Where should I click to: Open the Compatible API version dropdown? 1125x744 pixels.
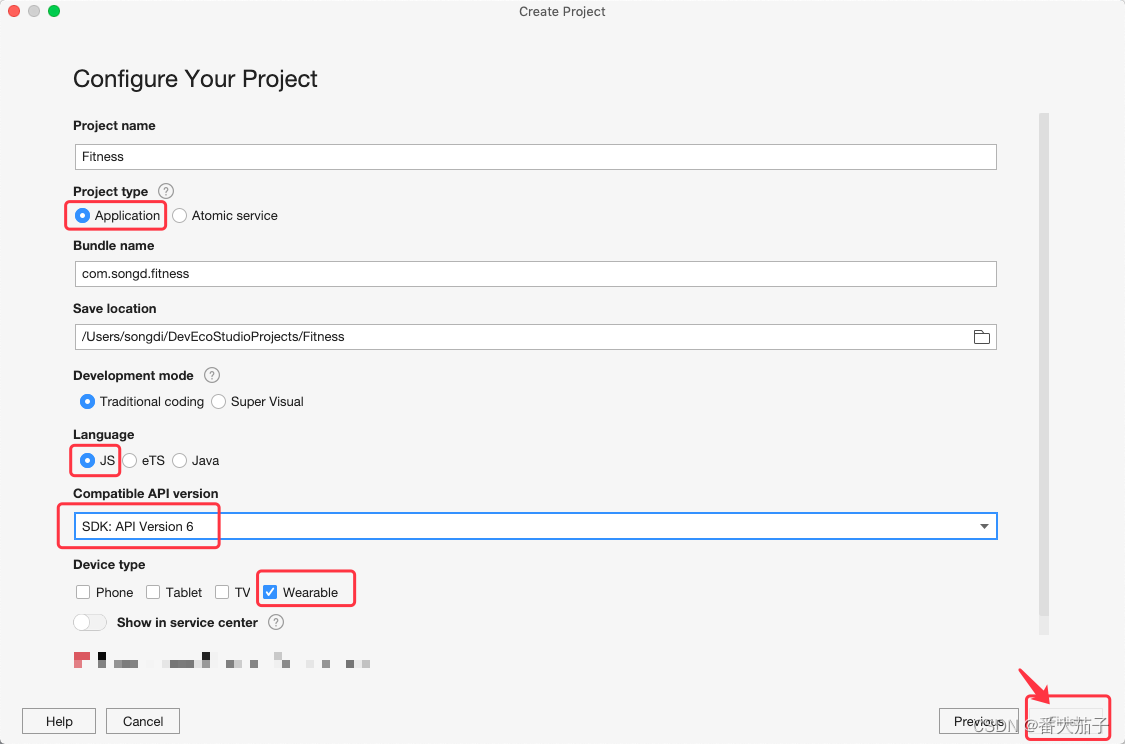[x=535, y=526]
